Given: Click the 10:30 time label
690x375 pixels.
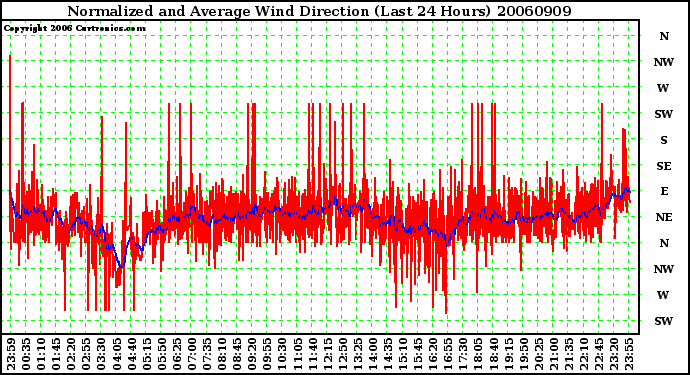Looking at the screenshot, I should [x=283, y=354].
